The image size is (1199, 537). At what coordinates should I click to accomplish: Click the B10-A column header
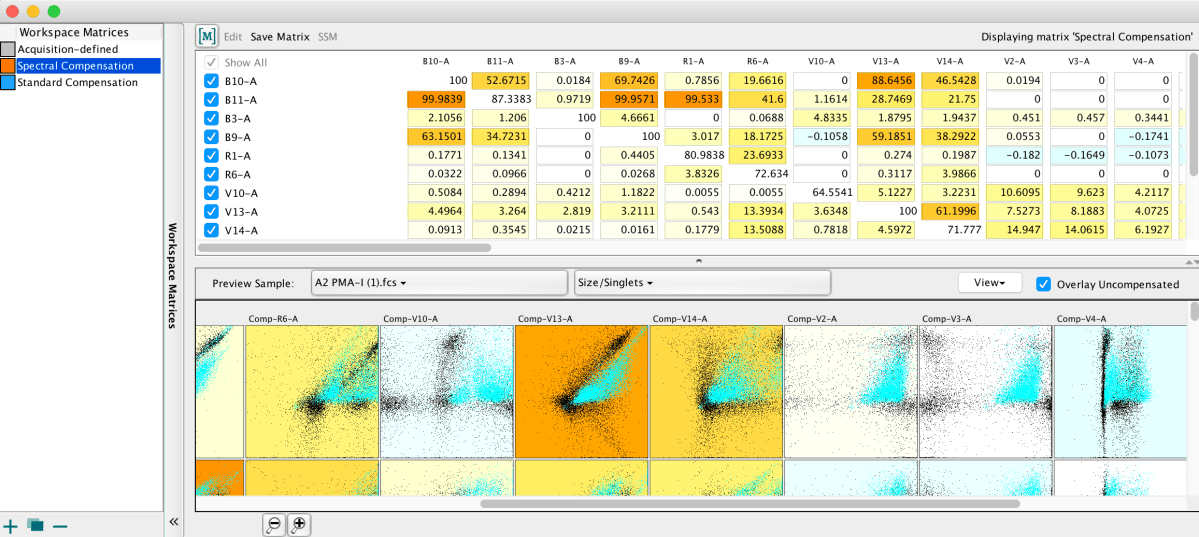(435, 61)
